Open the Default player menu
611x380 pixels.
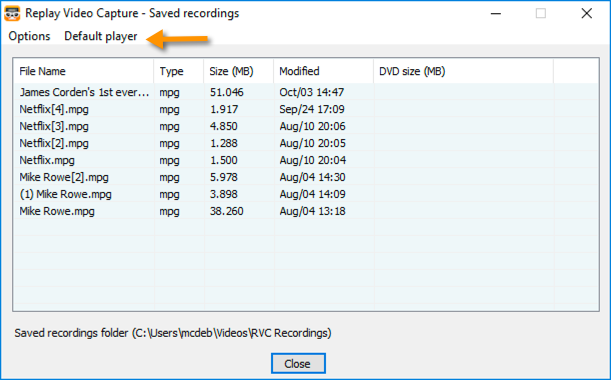coord(101,36)
